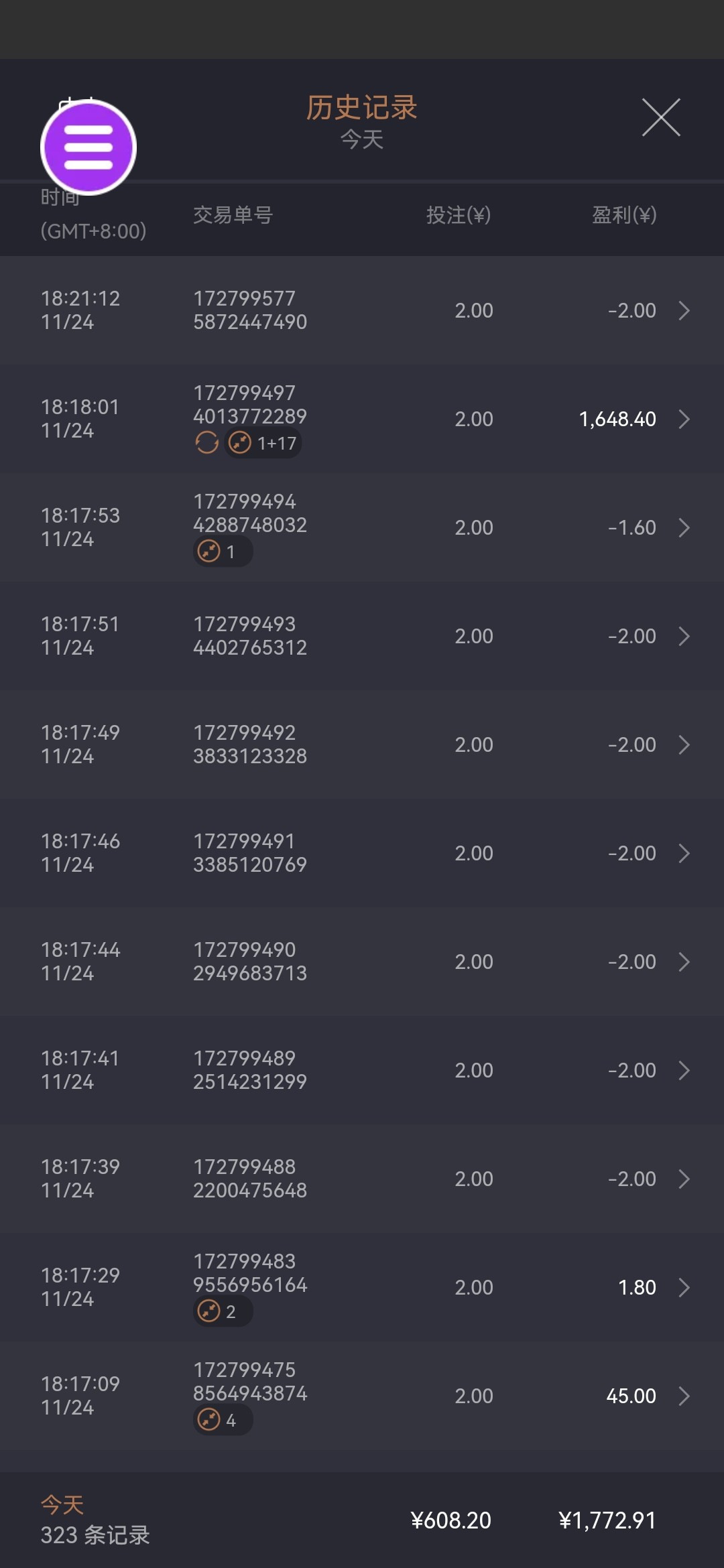Expand the -1.60 record chevron

pyautogui.click(x=684, y=527)
